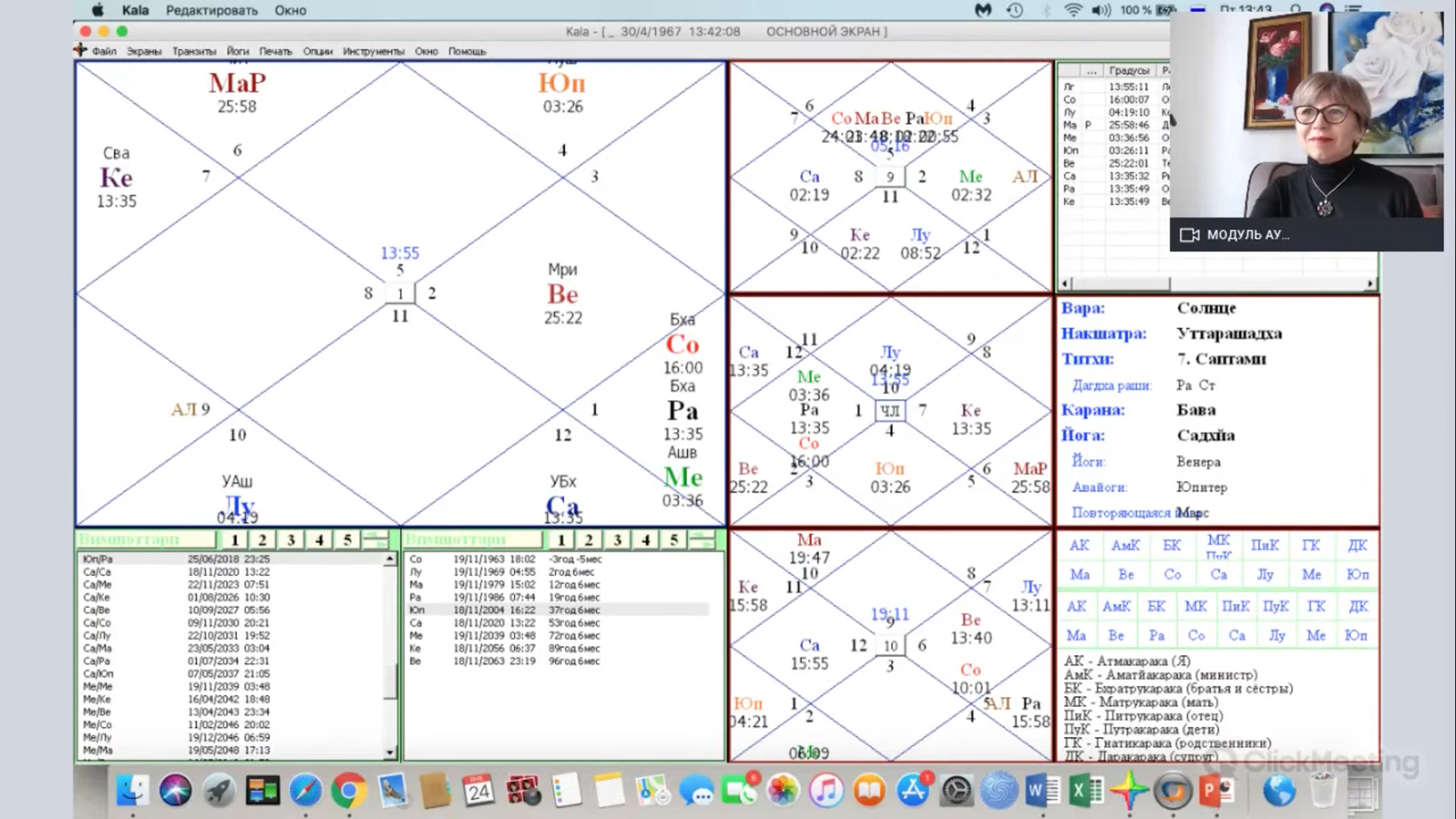1456x819 pixels.
Task: Click options icon beside left dasha level 5
Action: pos(375,540)
